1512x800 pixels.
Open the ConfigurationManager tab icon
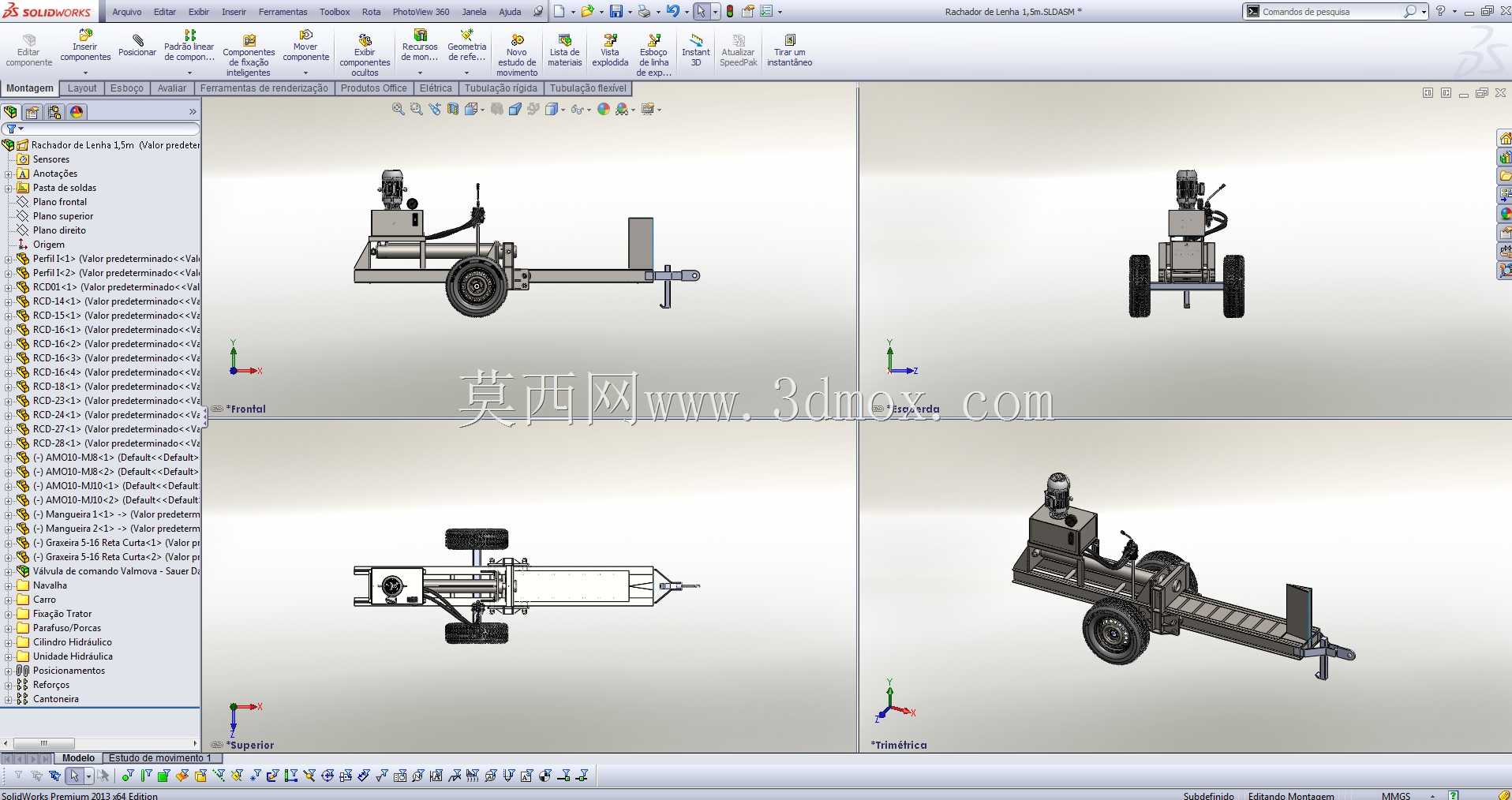54,112
